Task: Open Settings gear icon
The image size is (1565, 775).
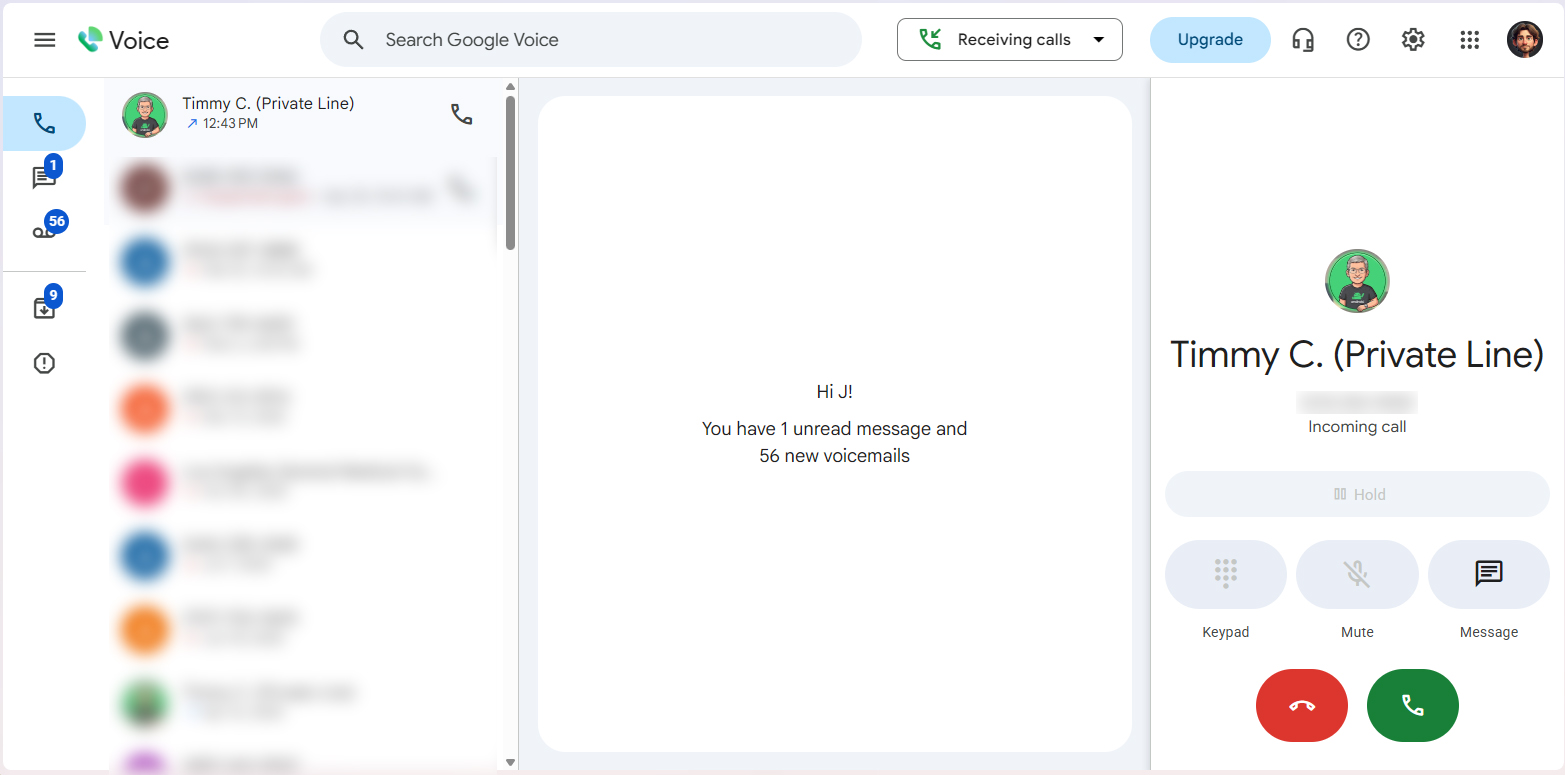Action: pos(1412,40)
